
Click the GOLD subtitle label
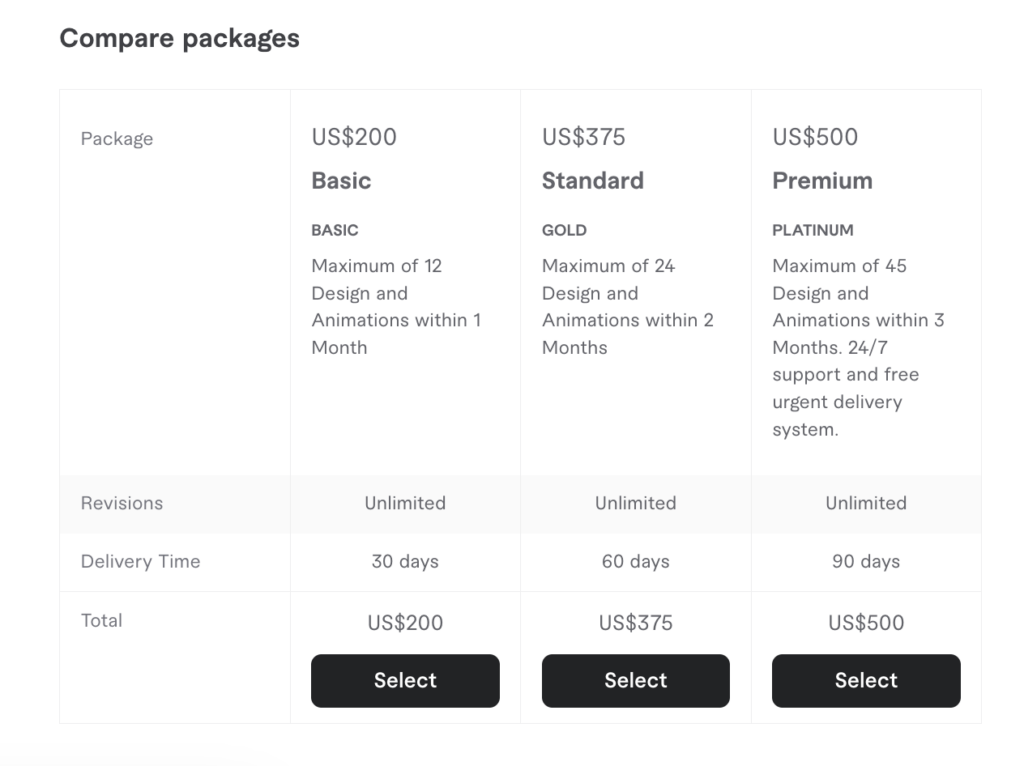564,230
